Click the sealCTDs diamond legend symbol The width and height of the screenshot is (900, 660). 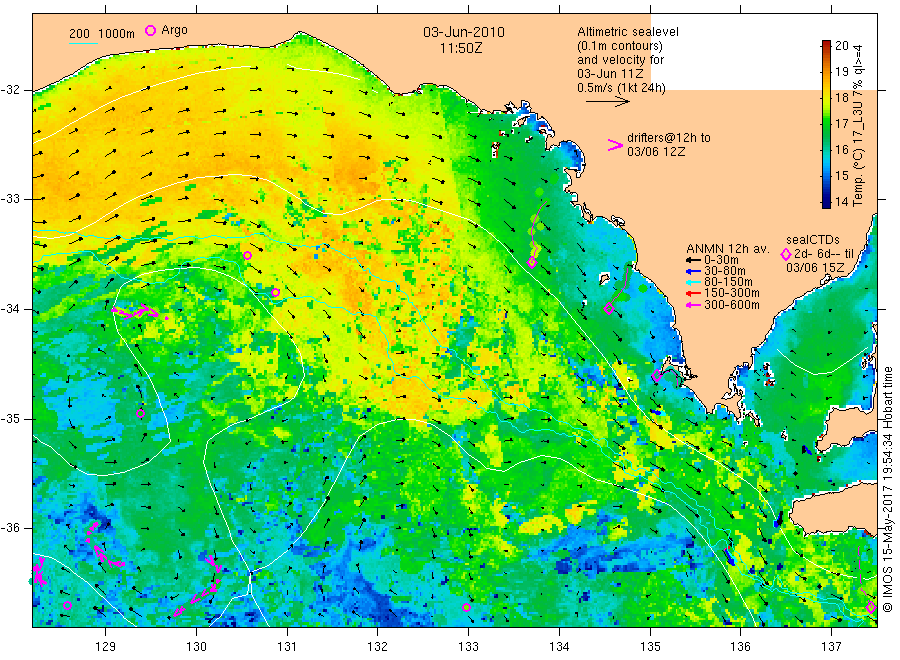point(786,254)
